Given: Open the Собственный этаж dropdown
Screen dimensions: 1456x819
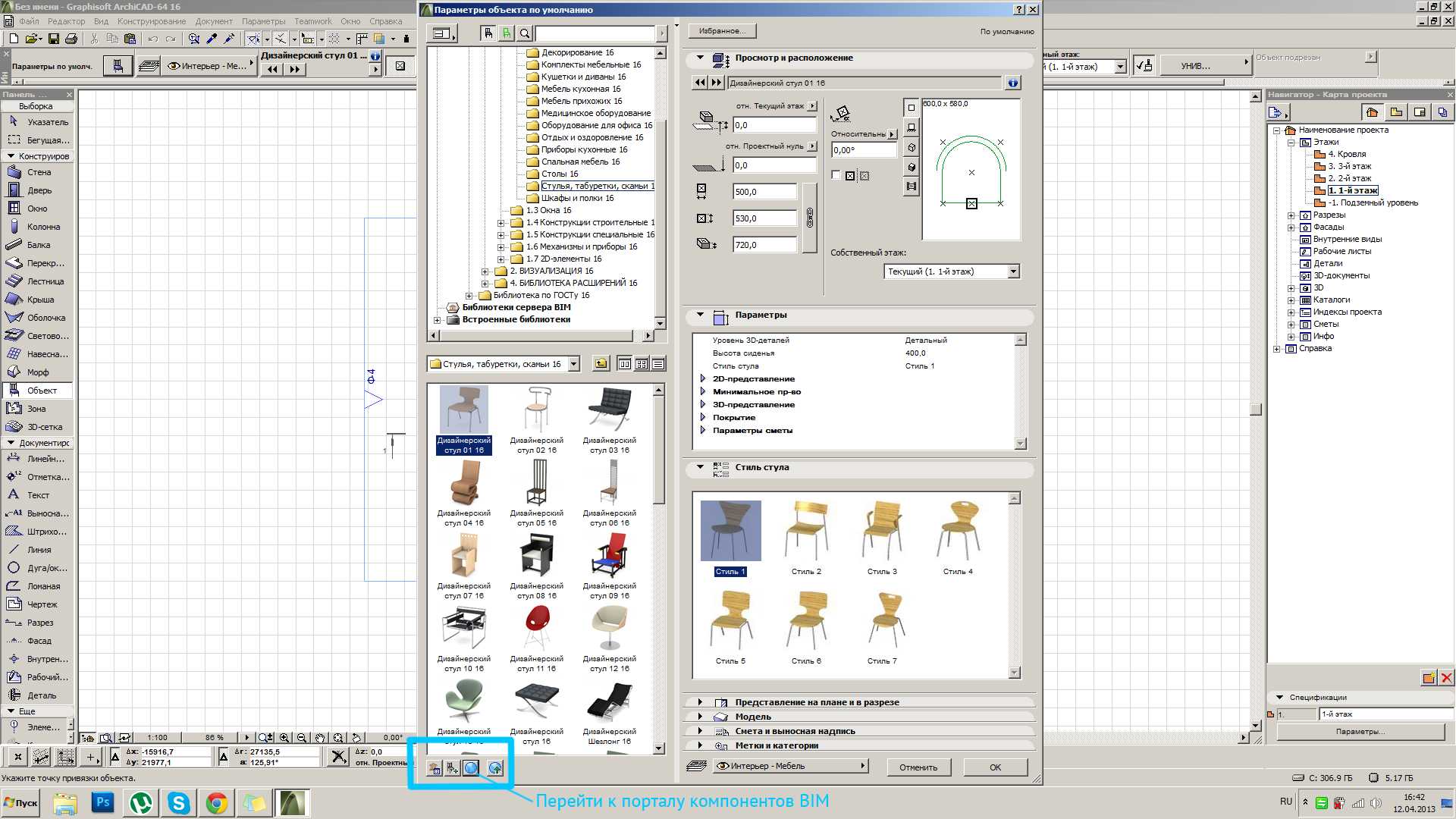Looking at the screenshot, I should 1012,271.
